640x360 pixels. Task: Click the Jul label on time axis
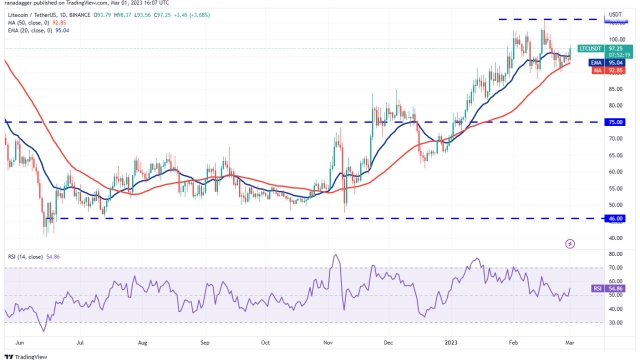pyautogui.click(x=80, y=343)
